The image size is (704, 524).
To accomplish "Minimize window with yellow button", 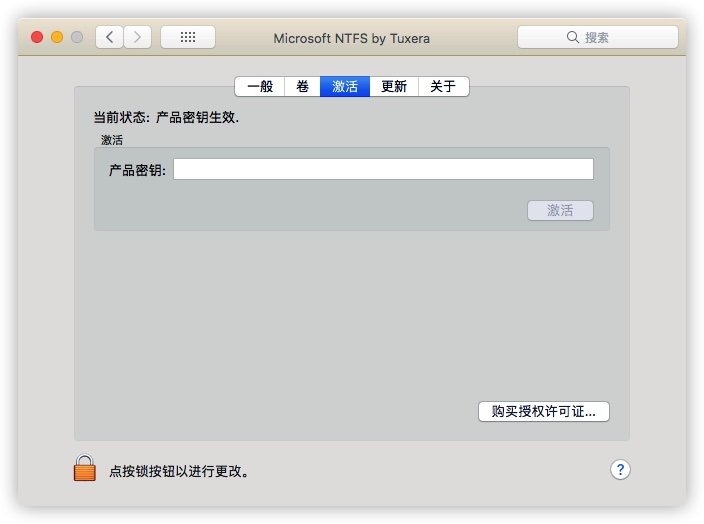I will coord(57,37).
